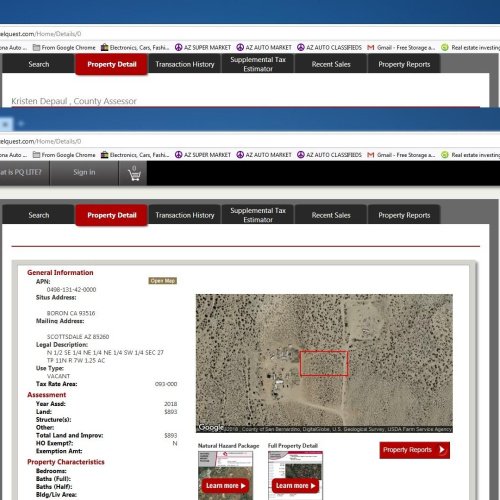
Task: Open Supplemental Tax Estimator tab in back window
Action: [258, 64]
